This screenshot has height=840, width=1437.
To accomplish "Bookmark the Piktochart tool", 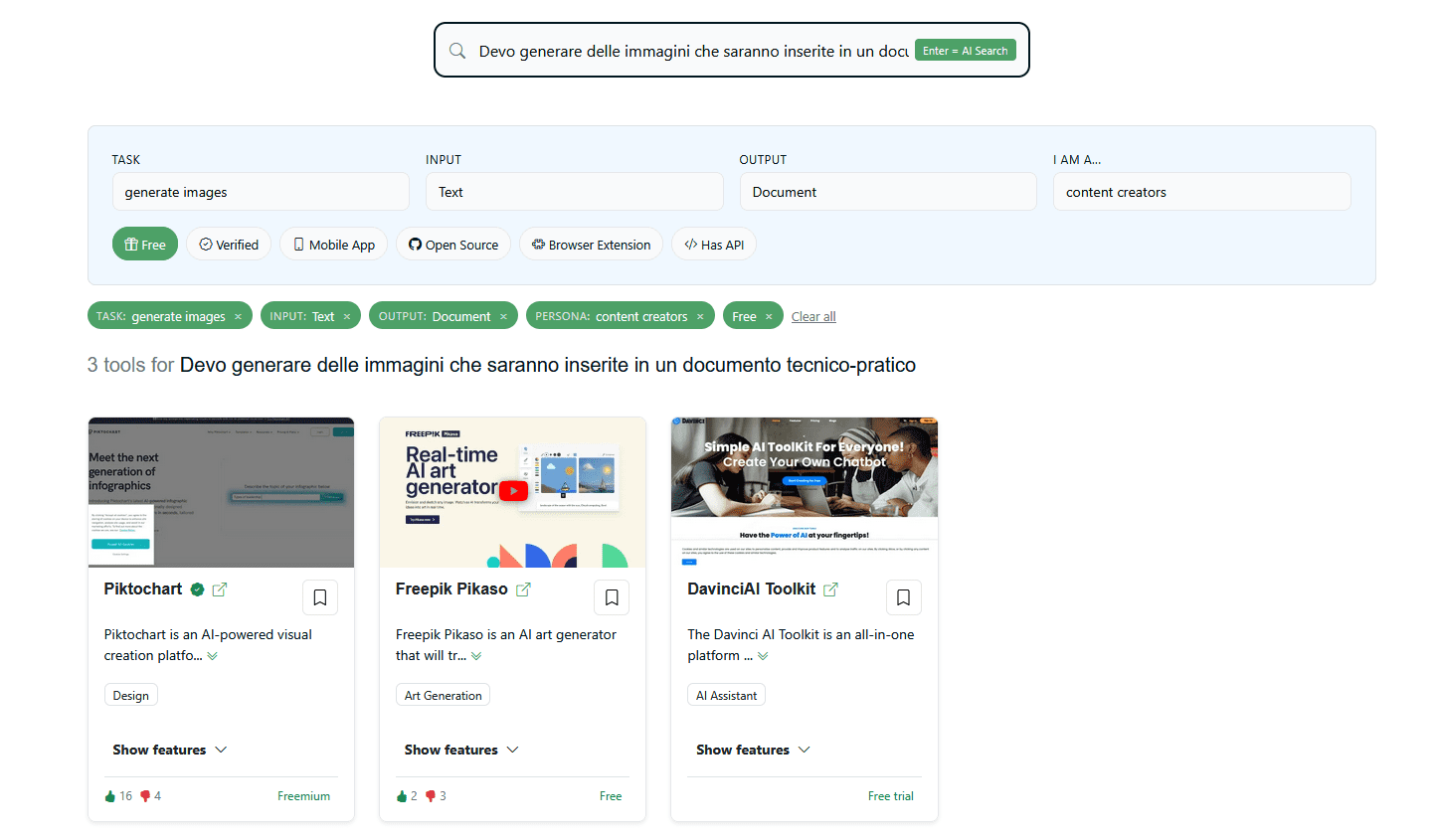I will (320, 597).
